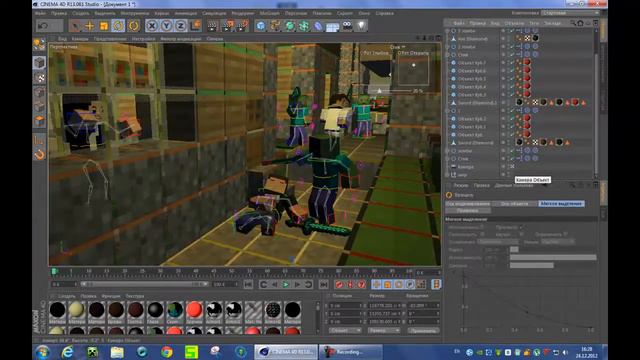Click the Объект Куб.7 object row
This screenshot has height=360, width=640.
(x=471, y=63)
